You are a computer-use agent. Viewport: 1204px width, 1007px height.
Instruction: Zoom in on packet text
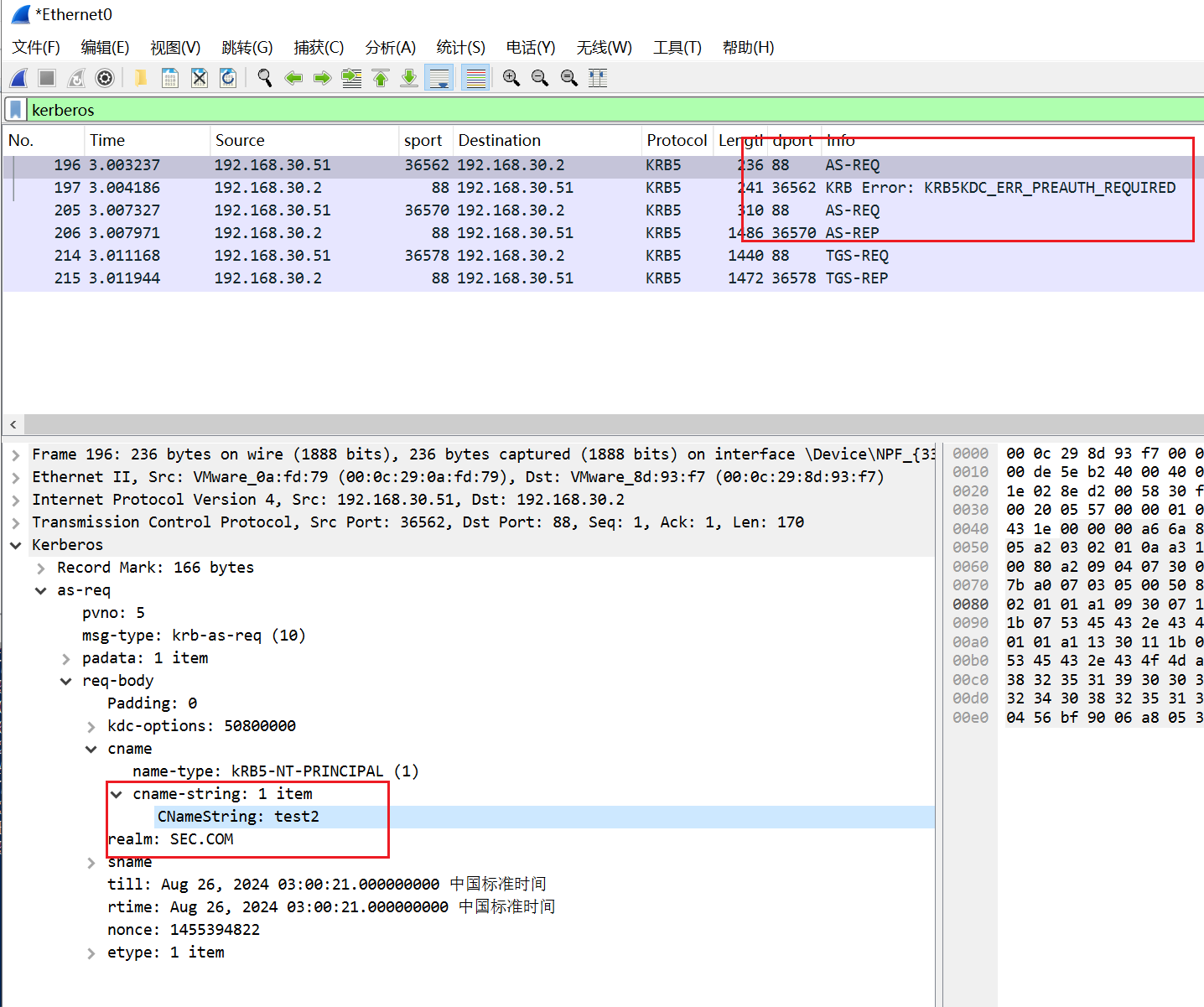[x=511, y=78]
